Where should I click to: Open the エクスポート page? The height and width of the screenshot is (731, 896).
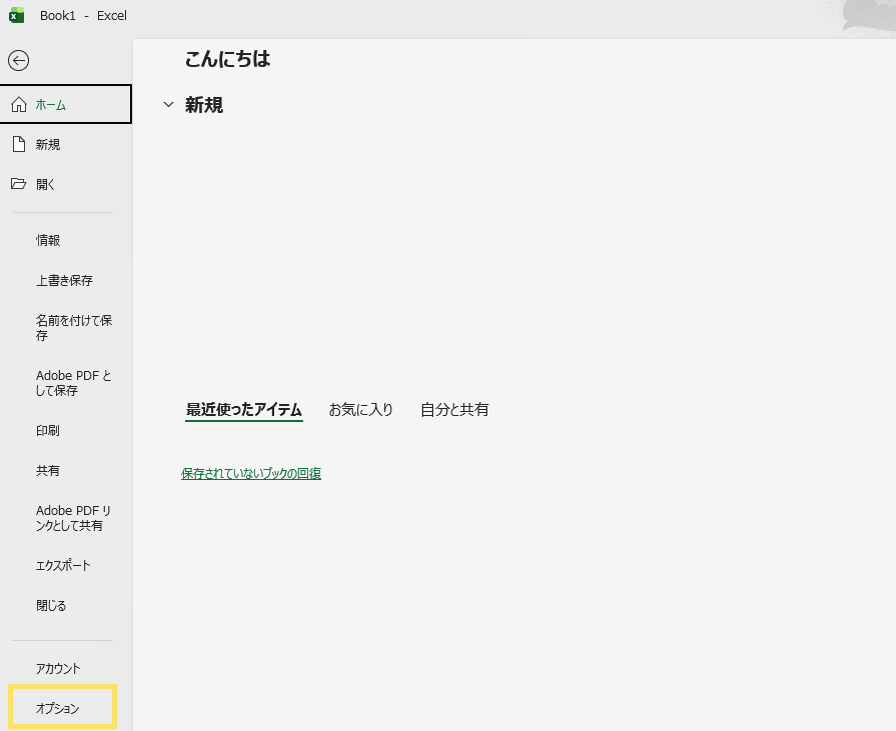pos(63,565)
